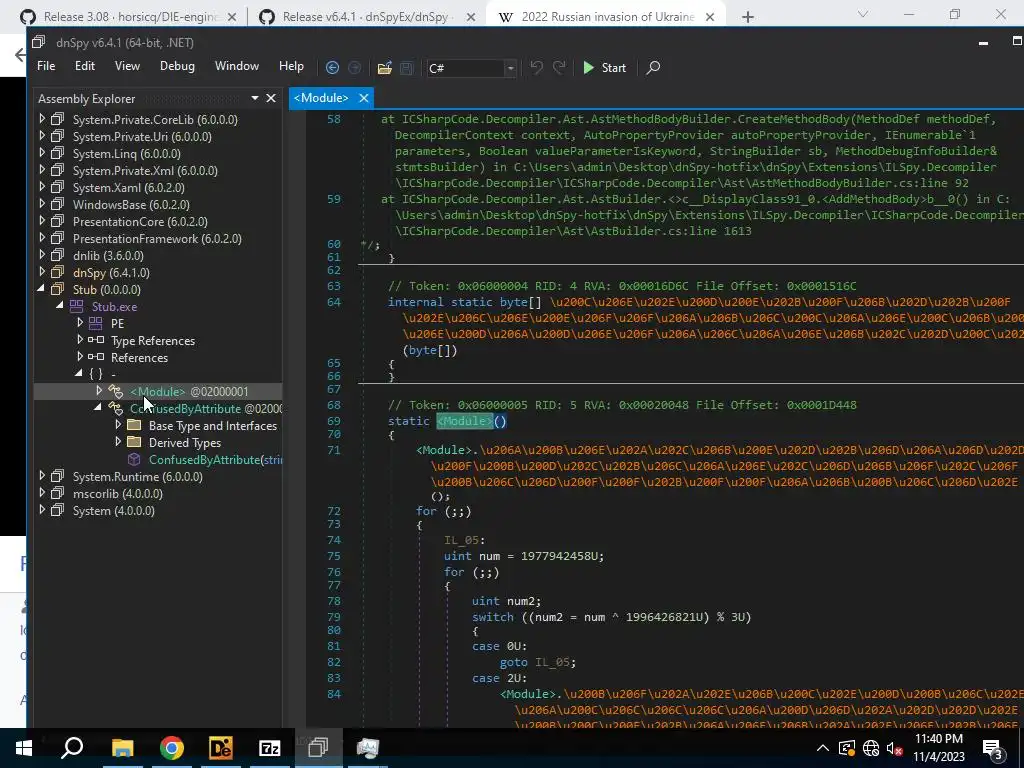Click the Save All disk icon
The height and width of the screenshot is (768, 1024).
406,67
